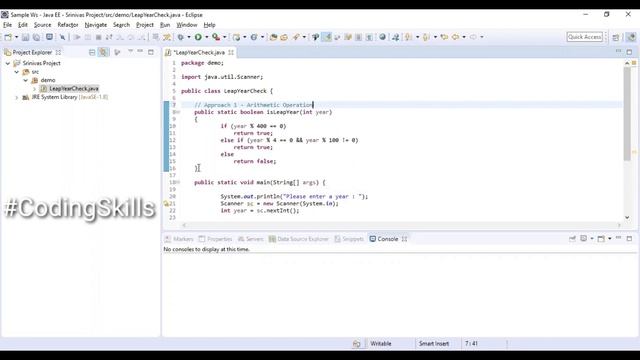
Task: Click the warning marker on line 21
Action: [166, 203]
